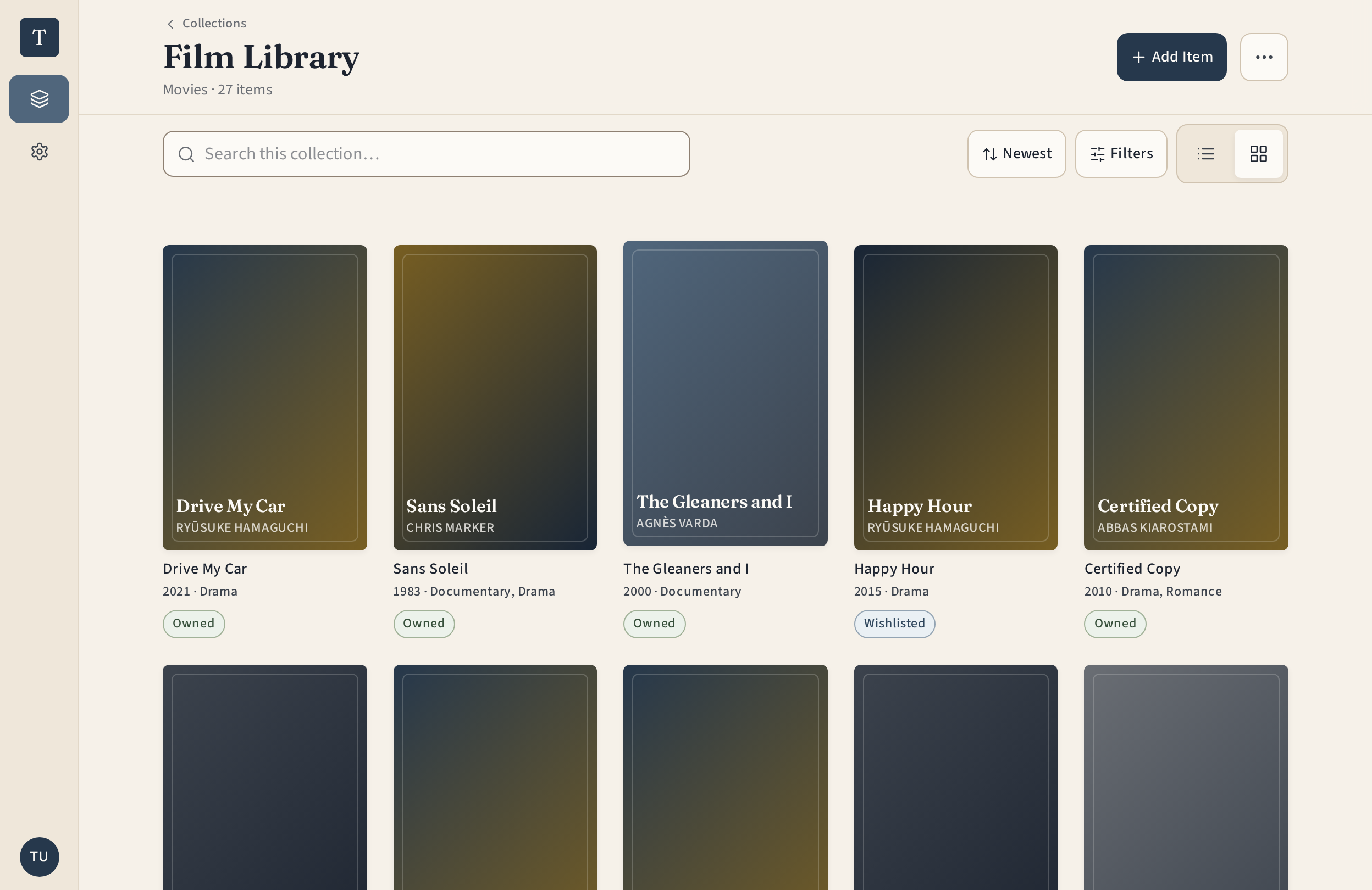Click the Sans Soleil title below poster
This screenshot has width=1372, height=890.
[430, 569]
